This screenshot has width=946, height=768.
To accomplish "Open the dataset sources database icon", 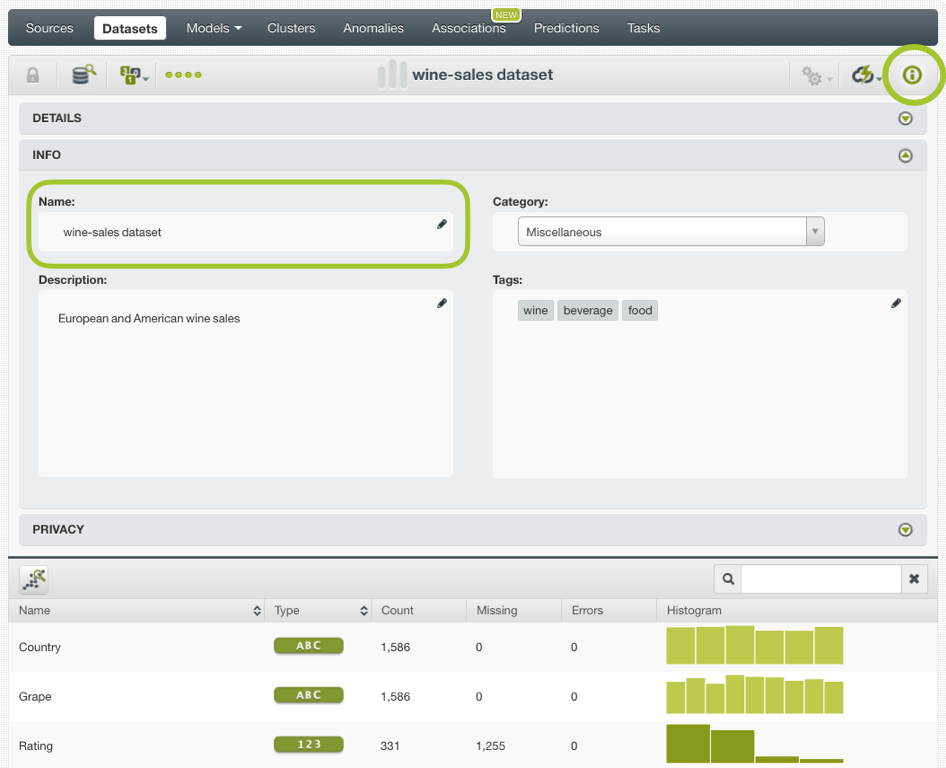I will point(84,75).
